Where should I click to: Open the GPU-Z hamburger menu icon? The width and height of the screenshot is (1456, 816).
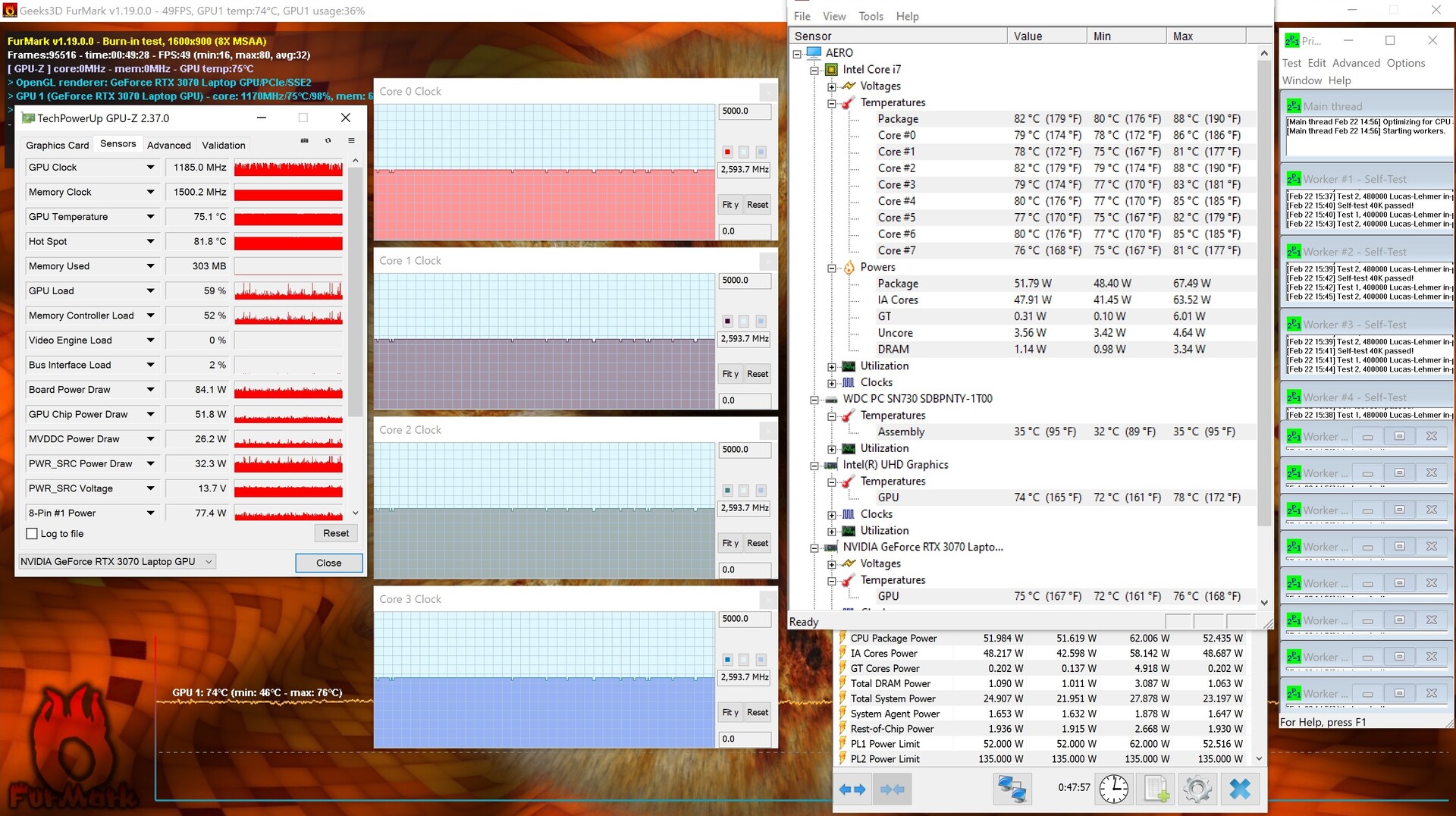(x=351, y=141)
